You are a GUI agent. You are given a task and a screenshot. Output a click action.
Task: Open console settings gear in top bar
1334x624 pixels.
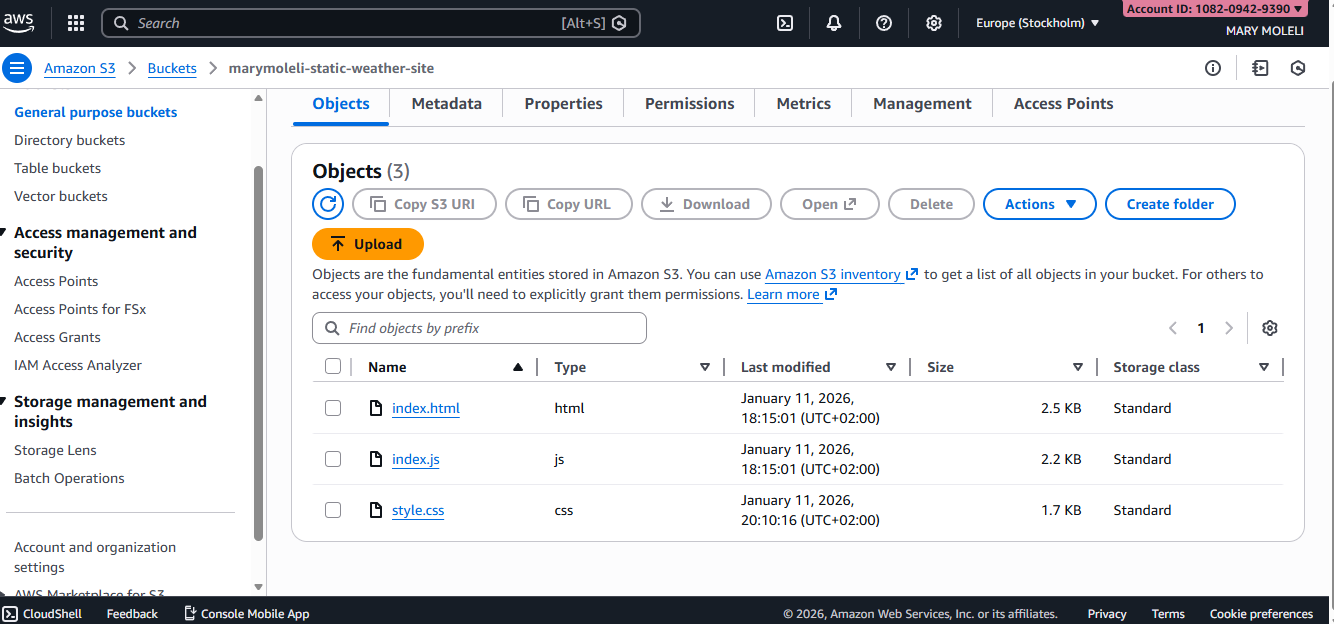933,23
